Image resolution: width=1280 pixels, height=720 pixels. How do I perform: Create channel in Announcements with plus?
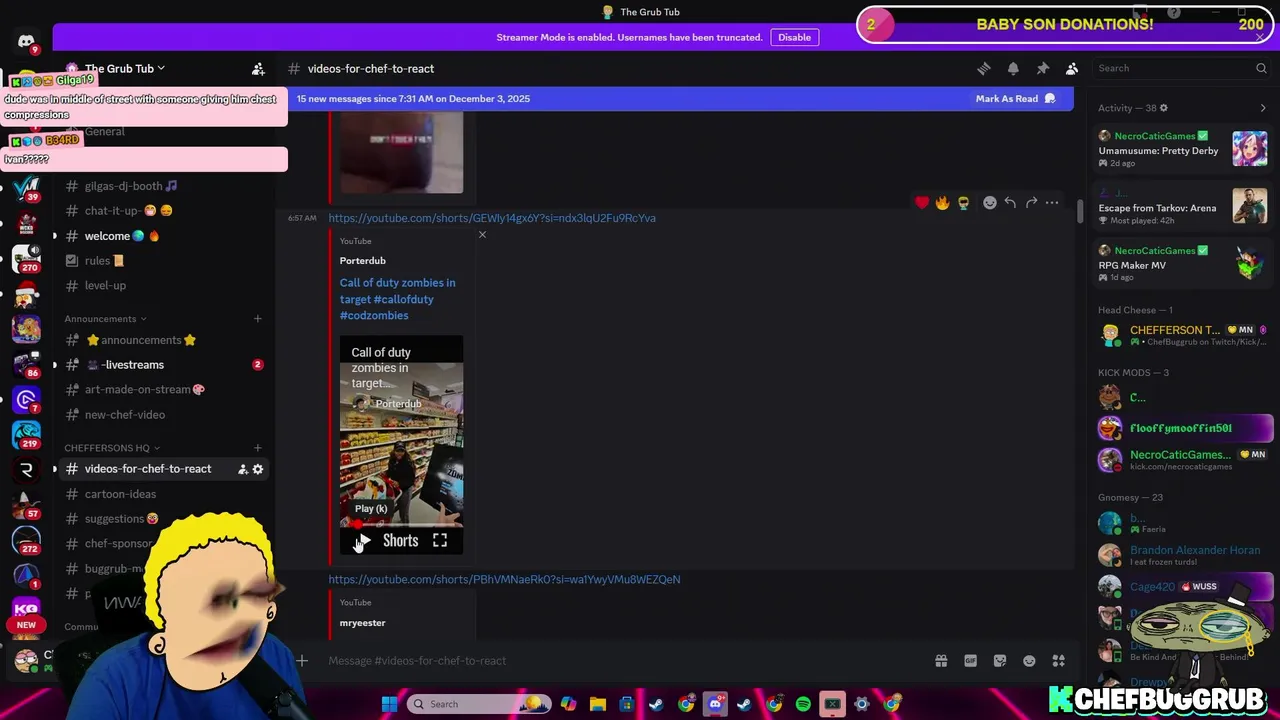(x=258, y=319)
